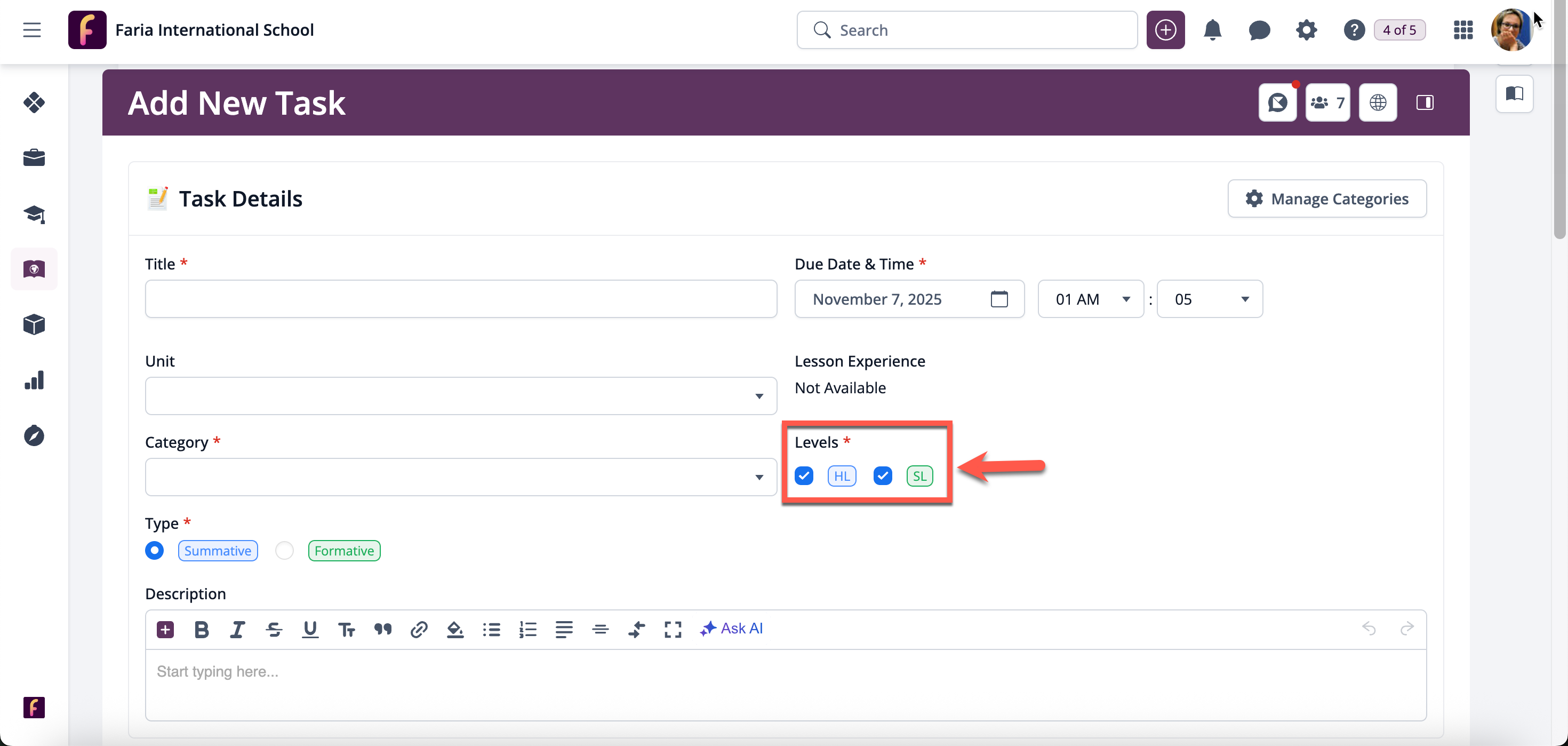Open the text size tool
1568x746 pixels.
(346, 629)
